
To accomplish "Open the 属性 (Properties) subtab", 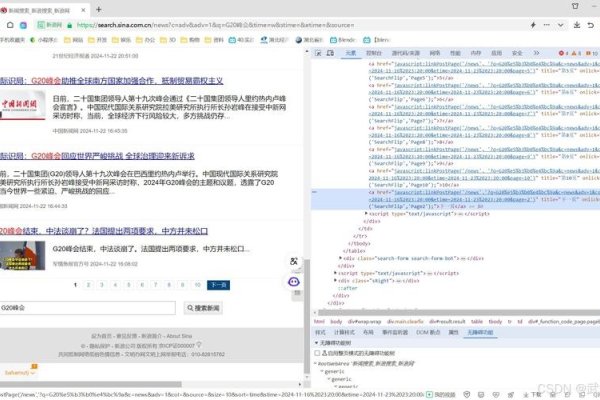I will click(453, 333).
